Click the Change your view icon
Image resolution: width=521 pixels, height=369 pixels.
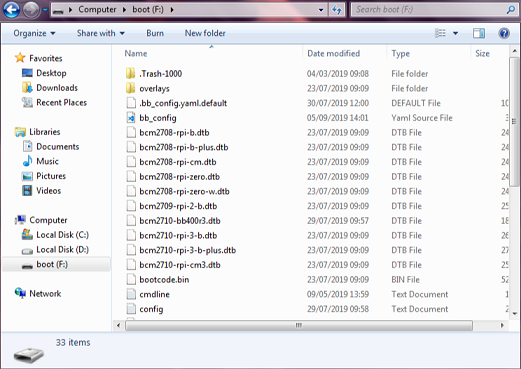(440, 33)
